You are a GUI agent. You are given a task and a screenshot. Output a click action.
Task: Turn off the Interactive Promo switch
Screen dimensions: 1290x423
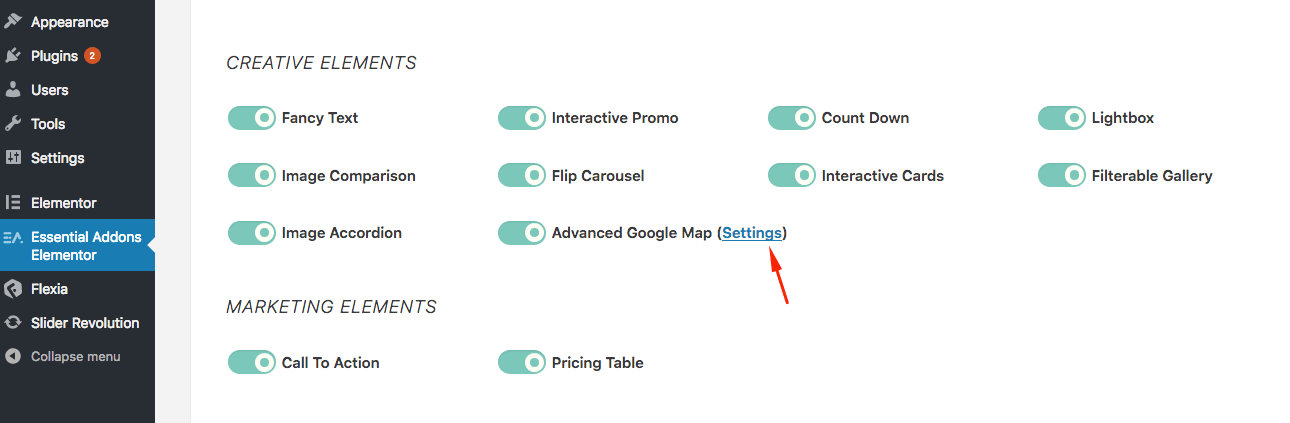[522, 118]
